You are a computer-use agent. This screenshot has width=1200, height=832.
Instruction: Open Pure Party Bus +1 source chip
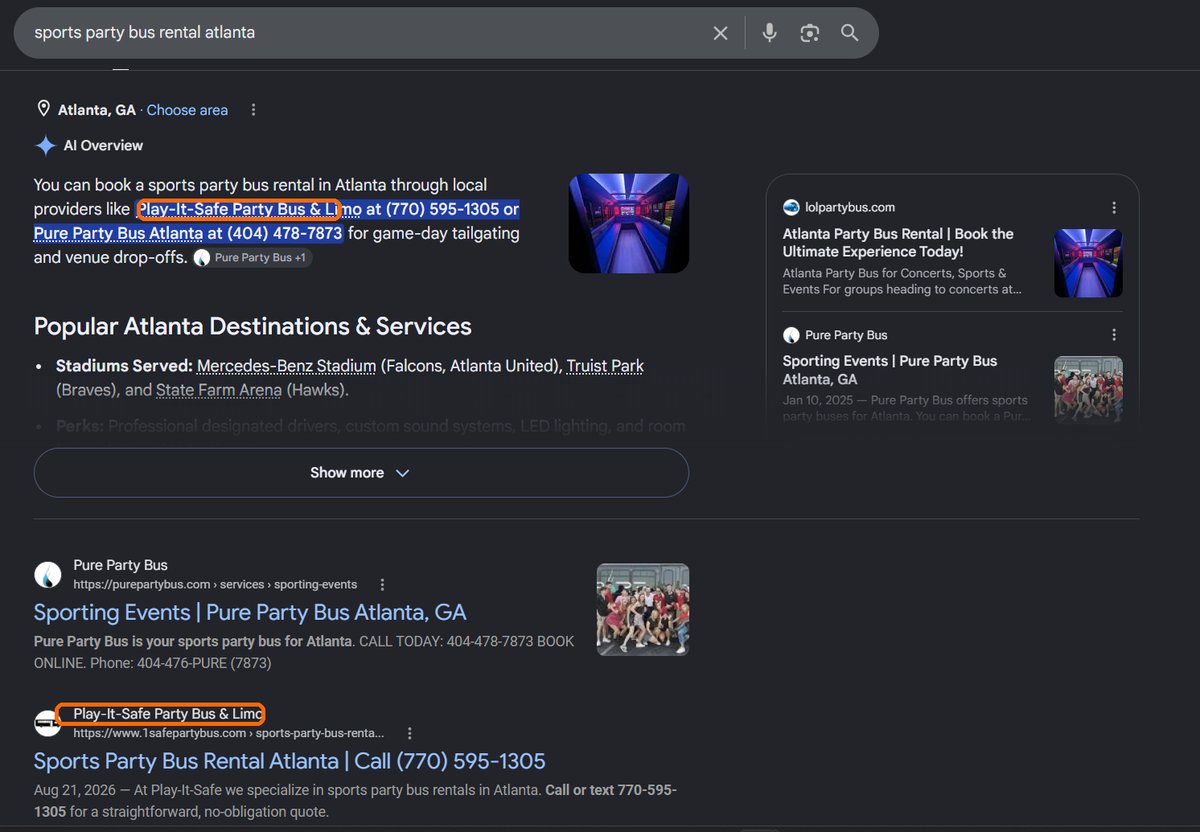[x=253, y=258]
